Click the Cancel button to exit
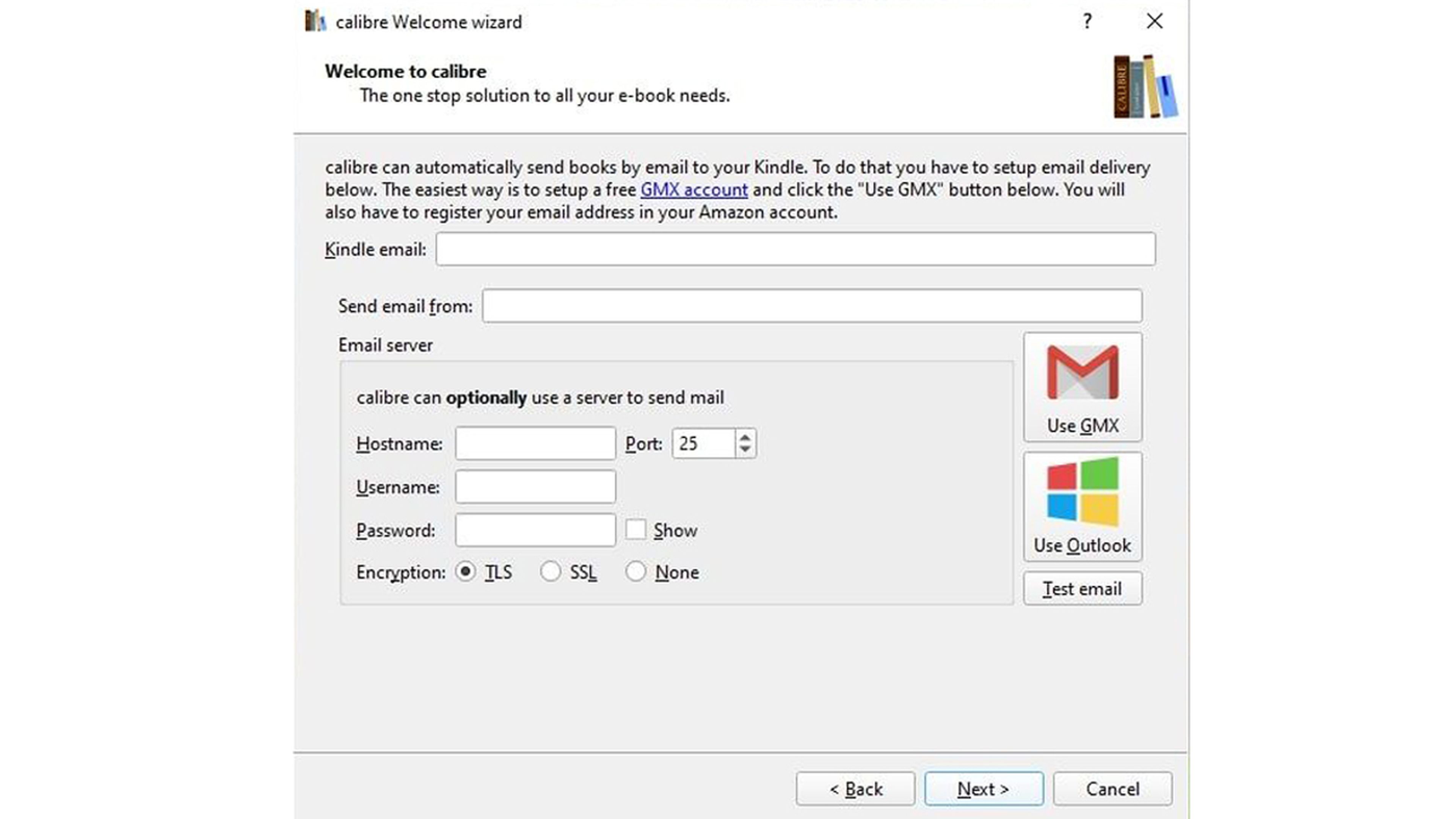 (x=1113, y=788)
